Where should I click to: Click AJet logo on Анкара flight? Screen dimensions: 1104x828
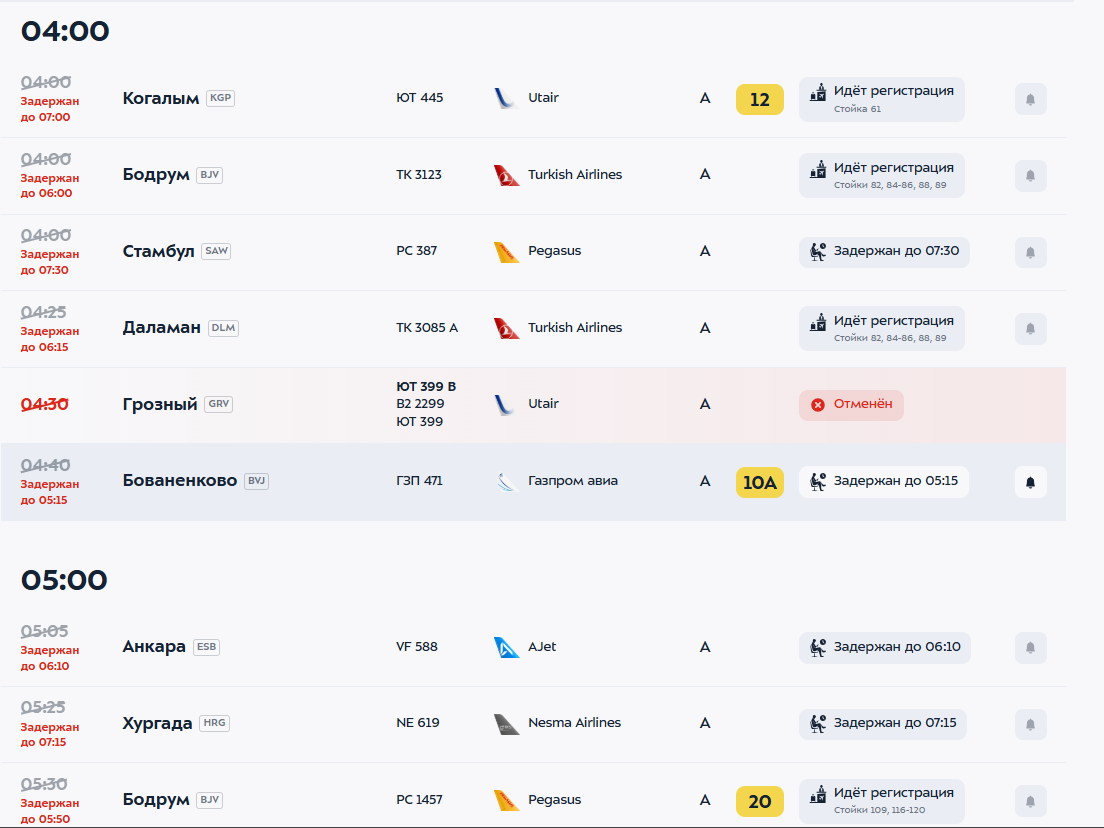click(506, 647)
